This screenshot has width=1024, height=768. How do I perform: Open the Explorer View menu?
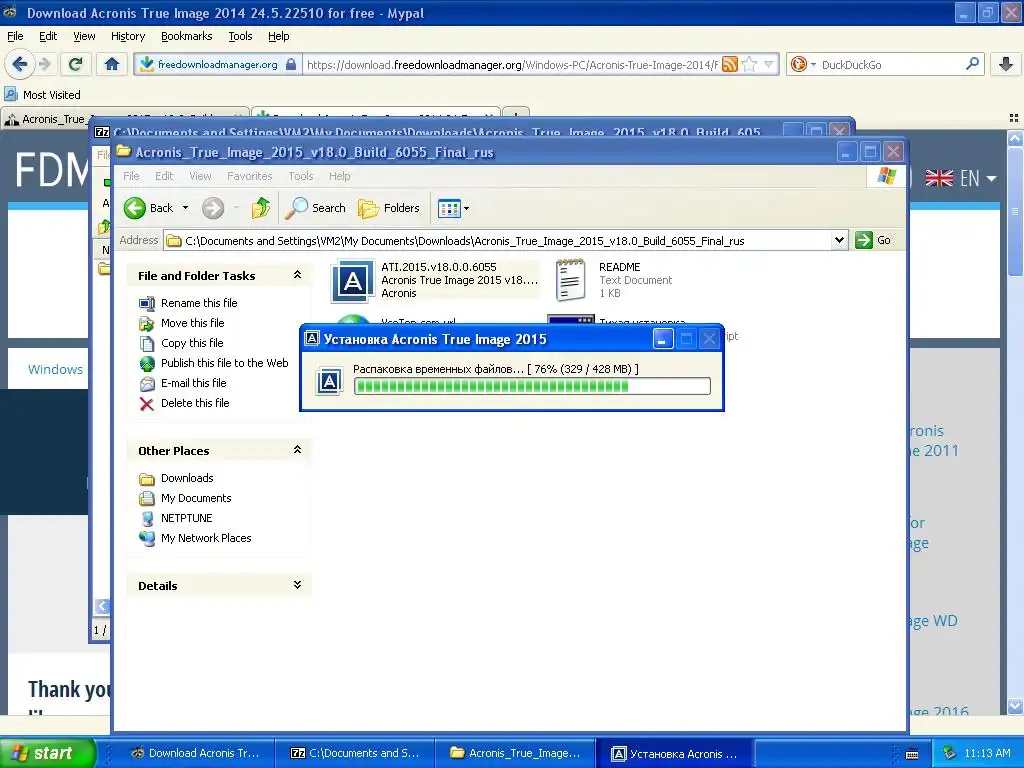pos(200,176)
